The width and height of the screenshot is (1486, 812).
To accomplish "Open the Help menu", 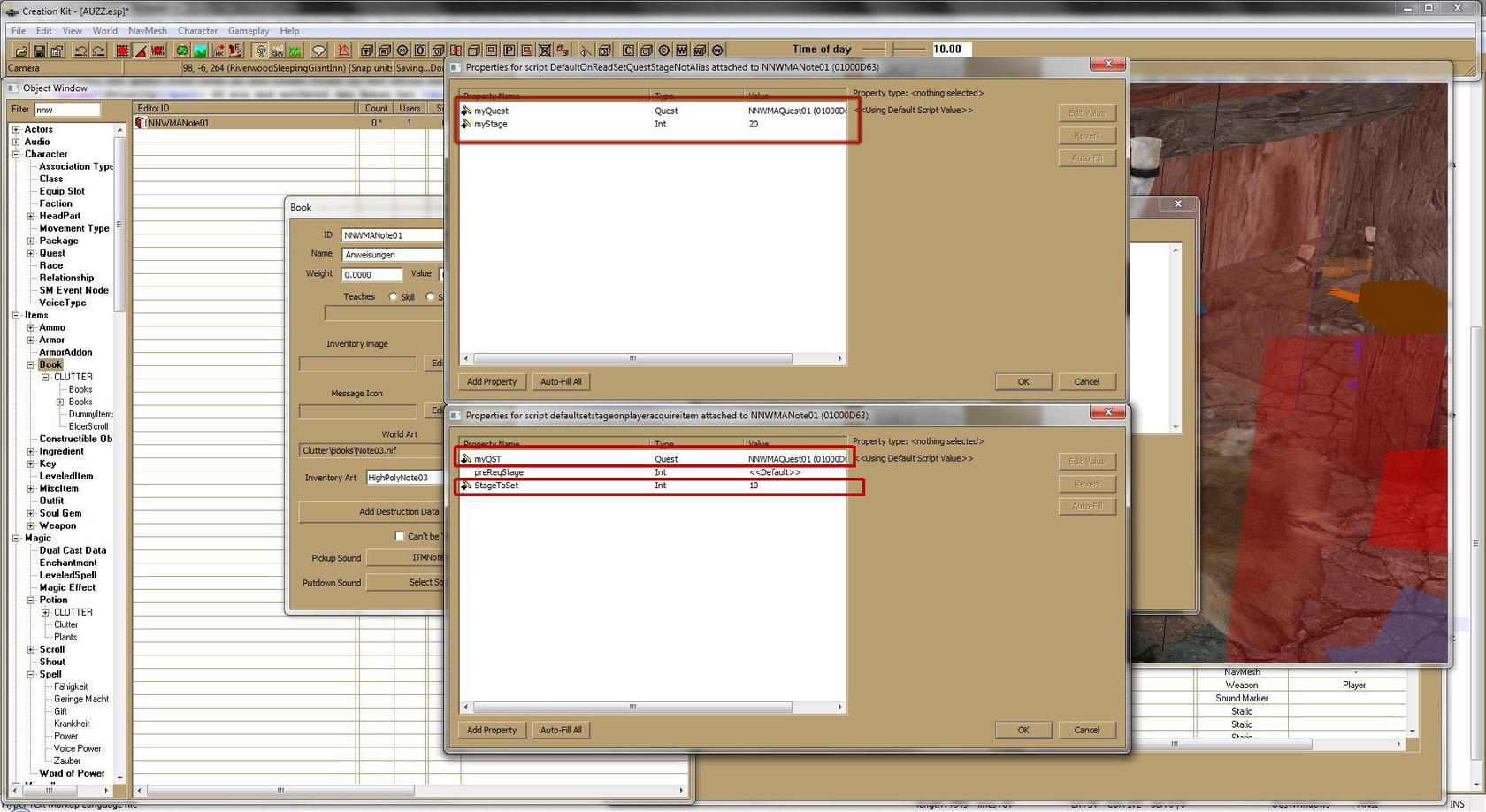I will click(290, 31).
